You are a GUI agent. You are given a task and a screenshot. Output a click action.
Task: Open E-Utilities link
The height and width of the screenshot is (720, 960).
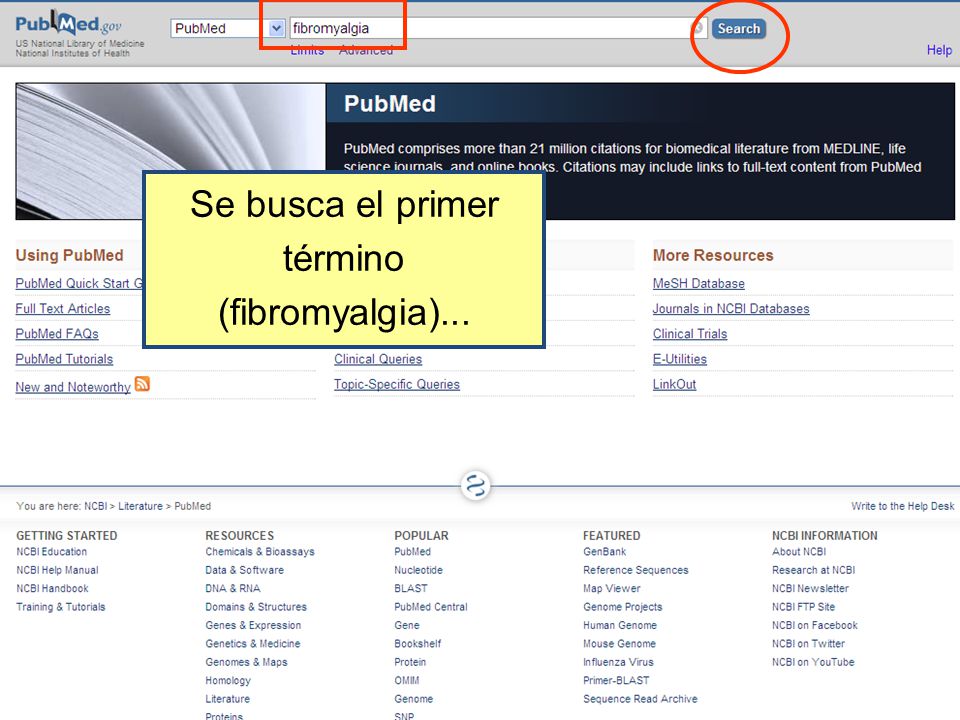coord(680,359)
